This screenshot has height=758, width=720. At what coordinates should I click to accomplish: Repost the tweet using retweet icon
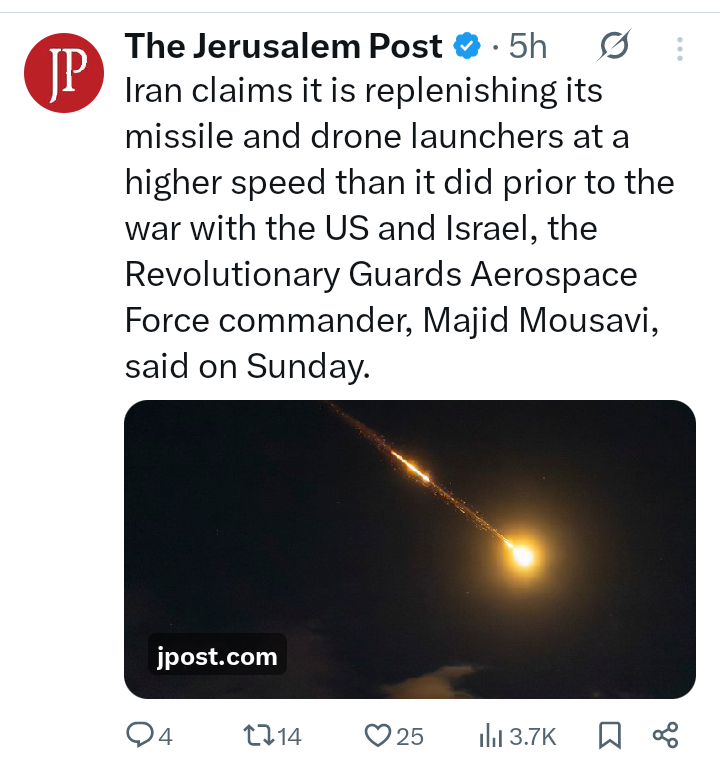[x=258, y=736]
